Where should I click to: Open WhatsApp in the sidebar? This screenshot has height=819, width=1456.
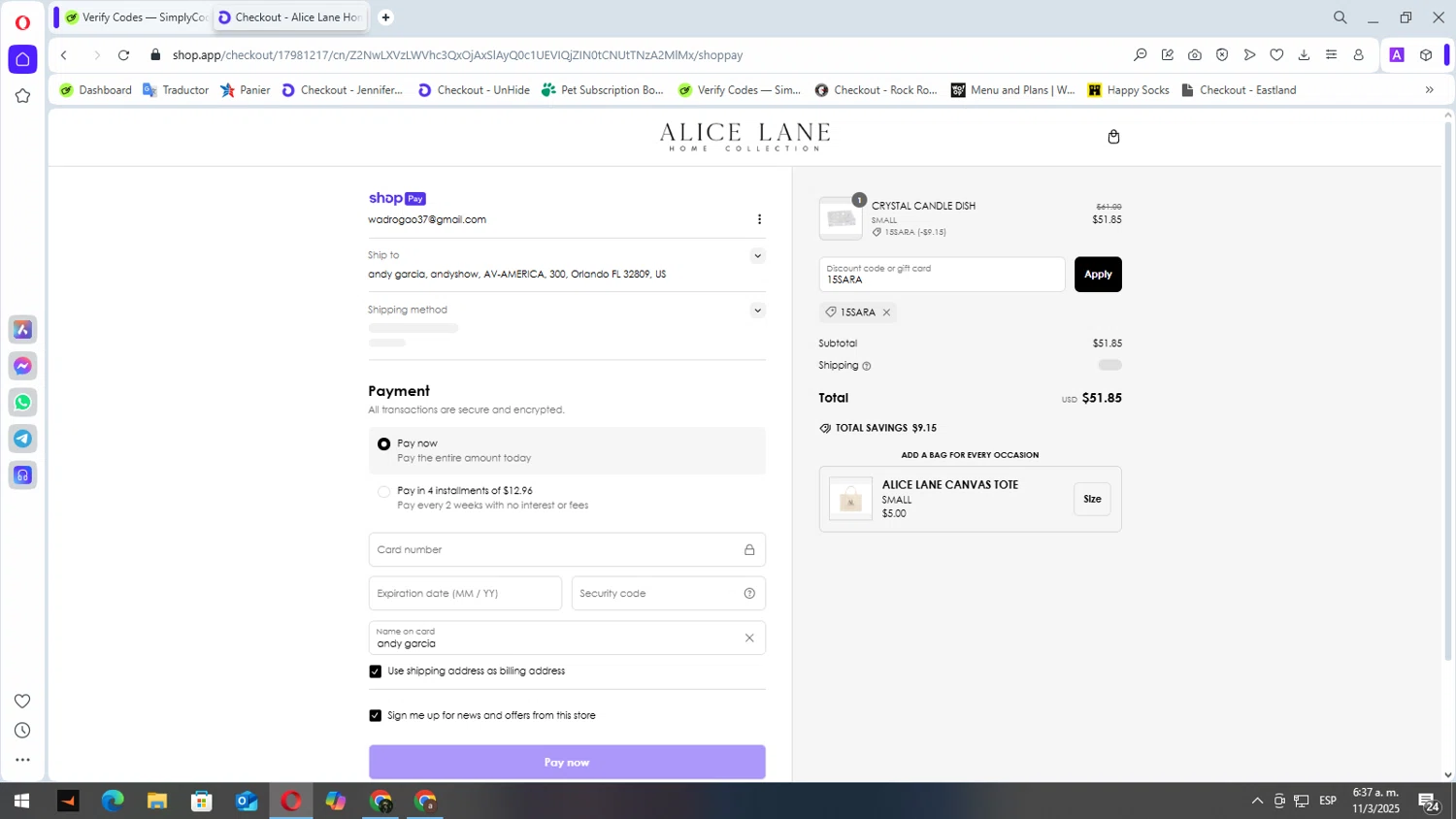[x=22, y=402]
